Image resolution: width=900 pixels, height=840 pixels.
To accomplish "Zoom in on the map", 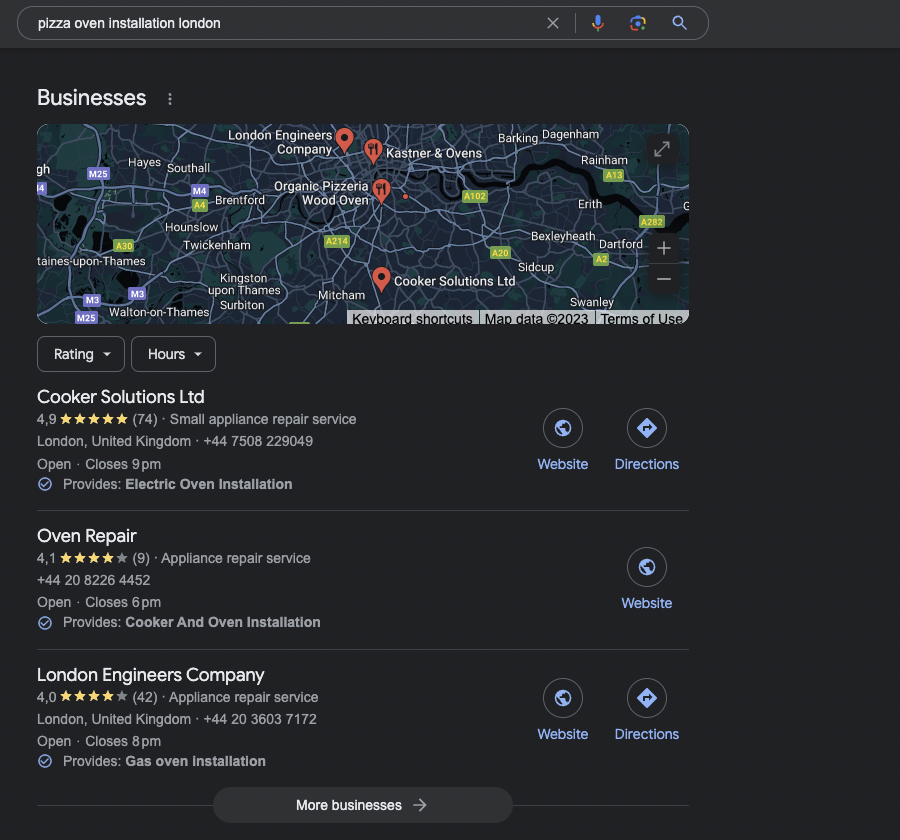I will tap(664, 248).
